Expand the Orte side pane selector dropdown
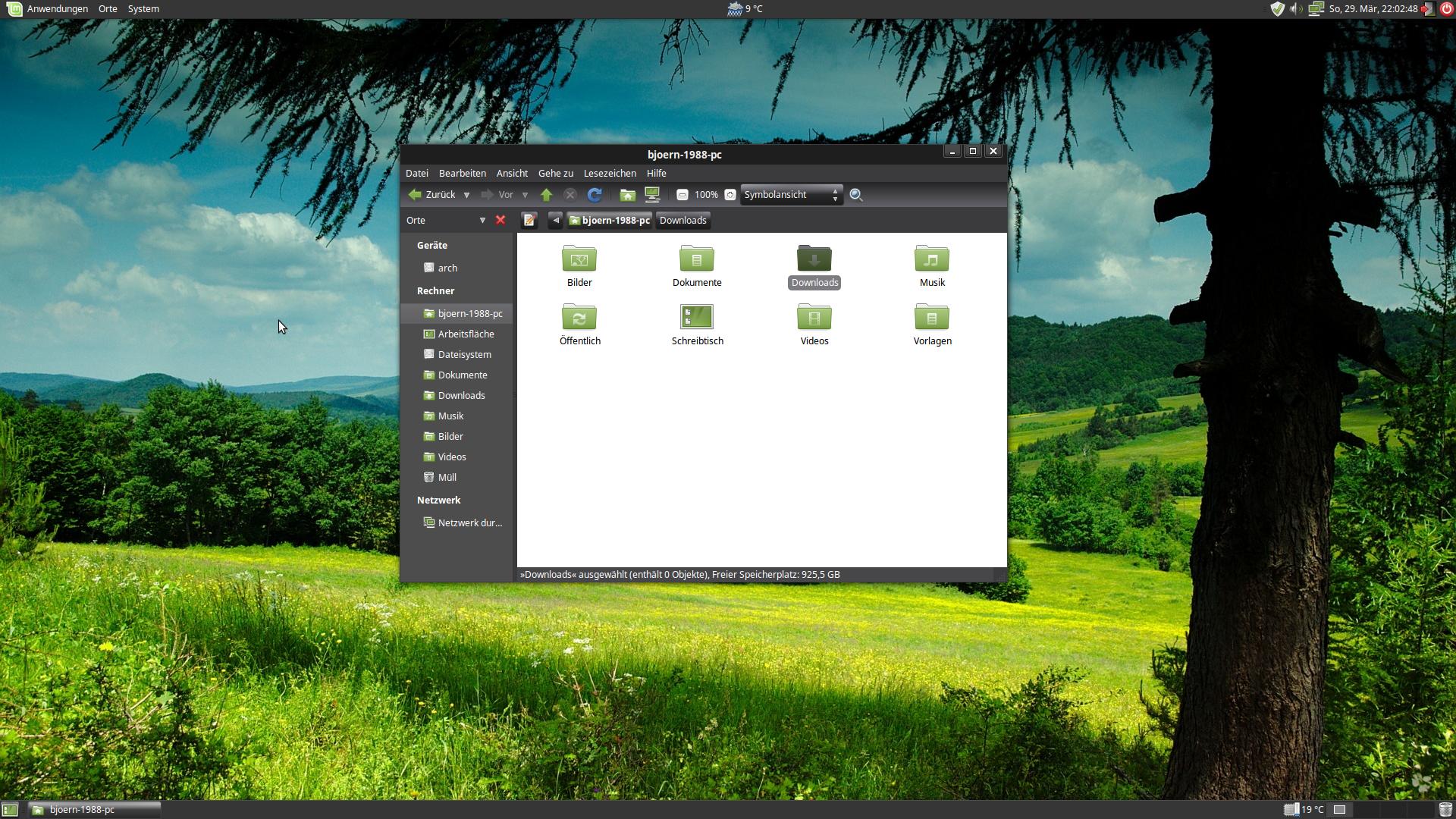1456x819 pixels. click(482, 220)
